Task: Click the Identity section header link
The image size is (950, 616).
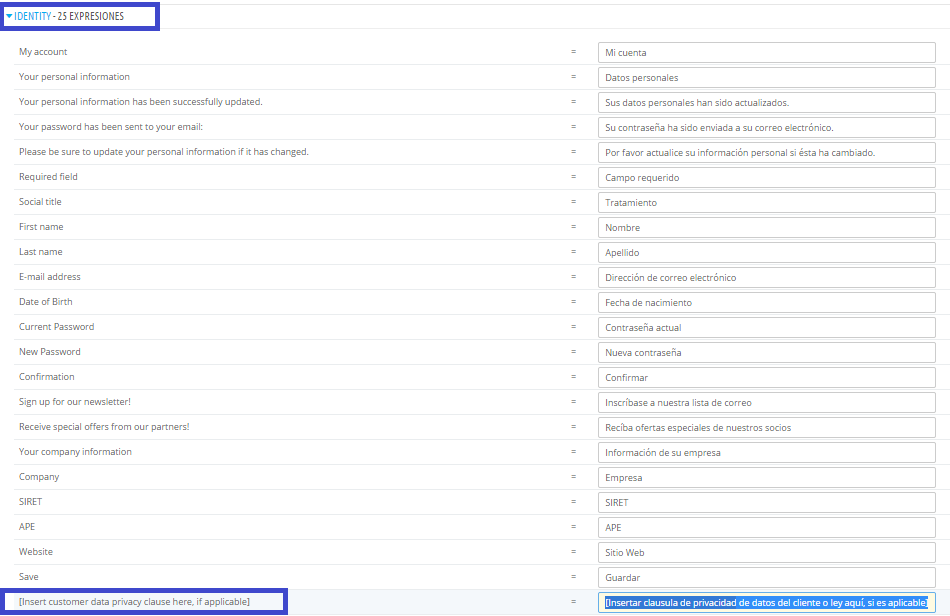Action: (32, 16)
